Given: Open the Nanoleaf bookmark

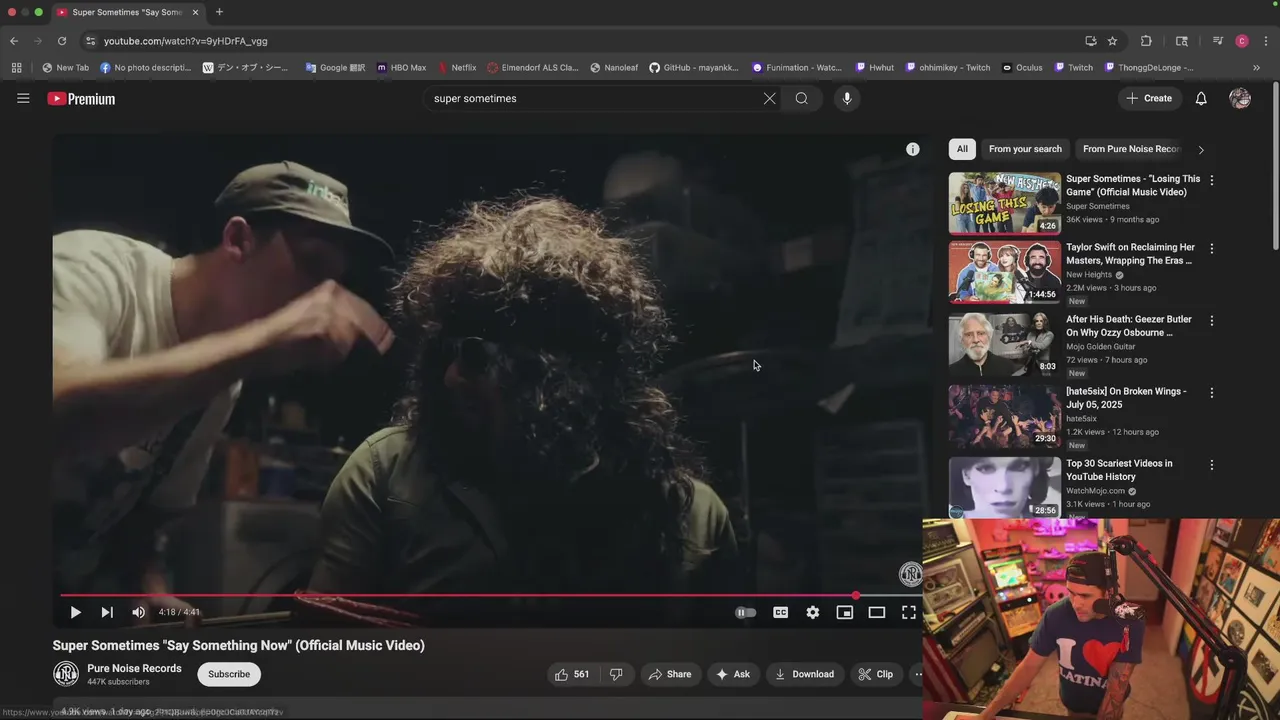Looking at the screenshot, I should pyautogui.click(x=614, y=68).
